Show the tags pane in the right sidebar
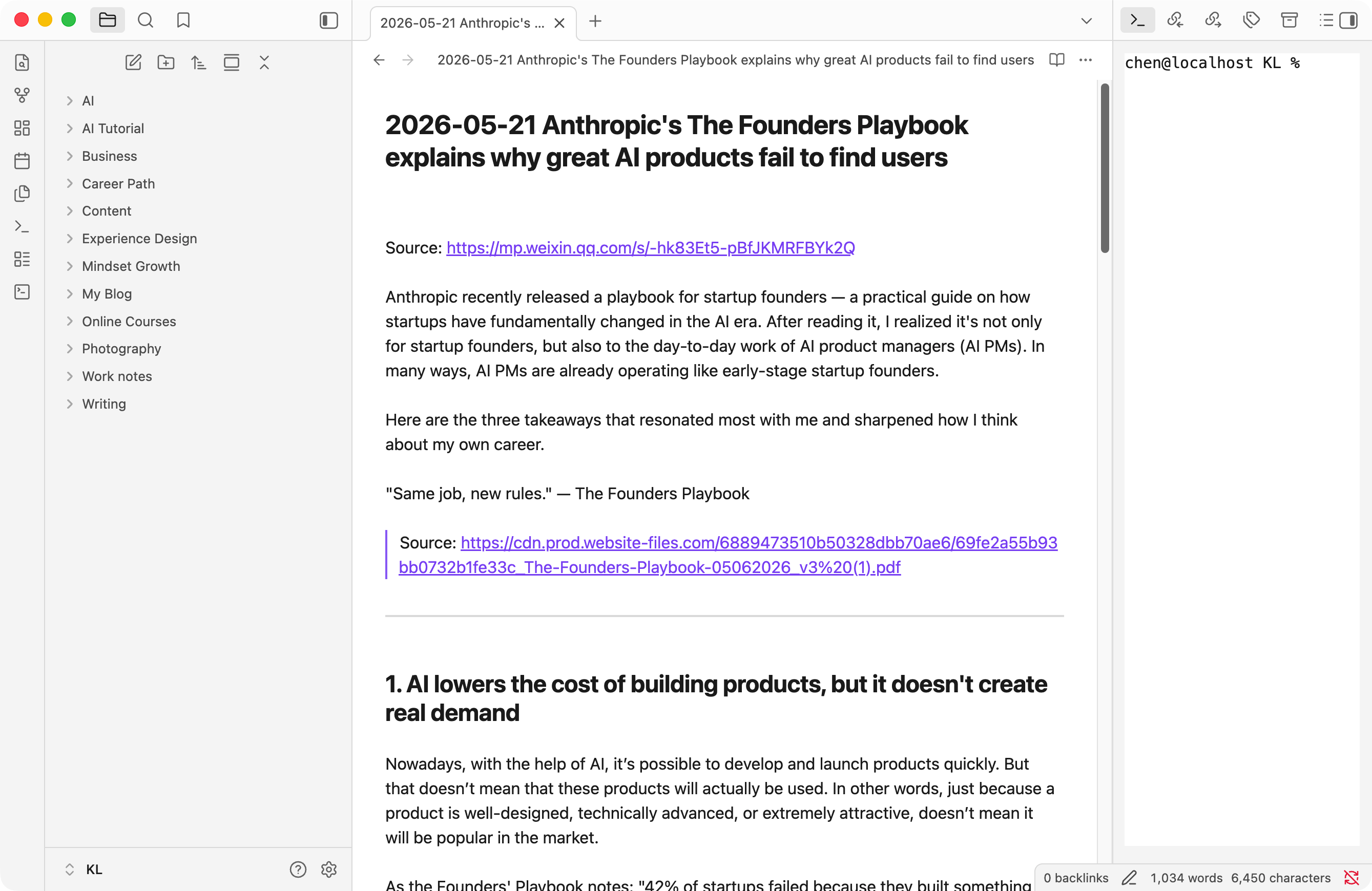The height and width of the screenshot is (891, 1372). click(1251, 20)
